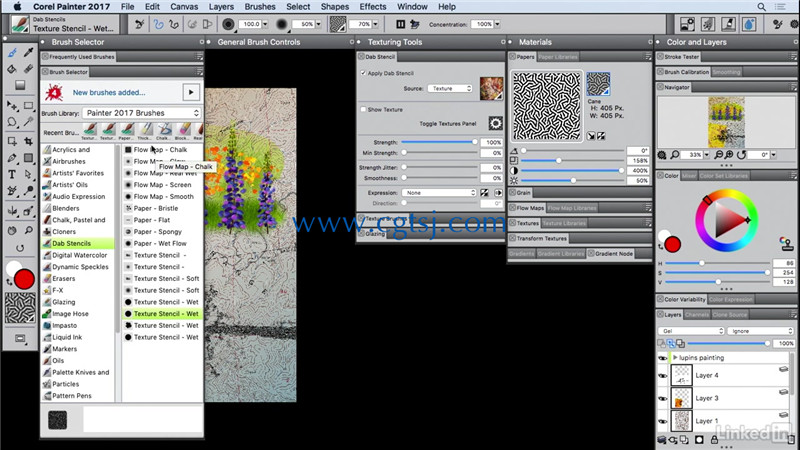
Task: Select the Rotate Page tool
Action: click(x=20, y=248)
